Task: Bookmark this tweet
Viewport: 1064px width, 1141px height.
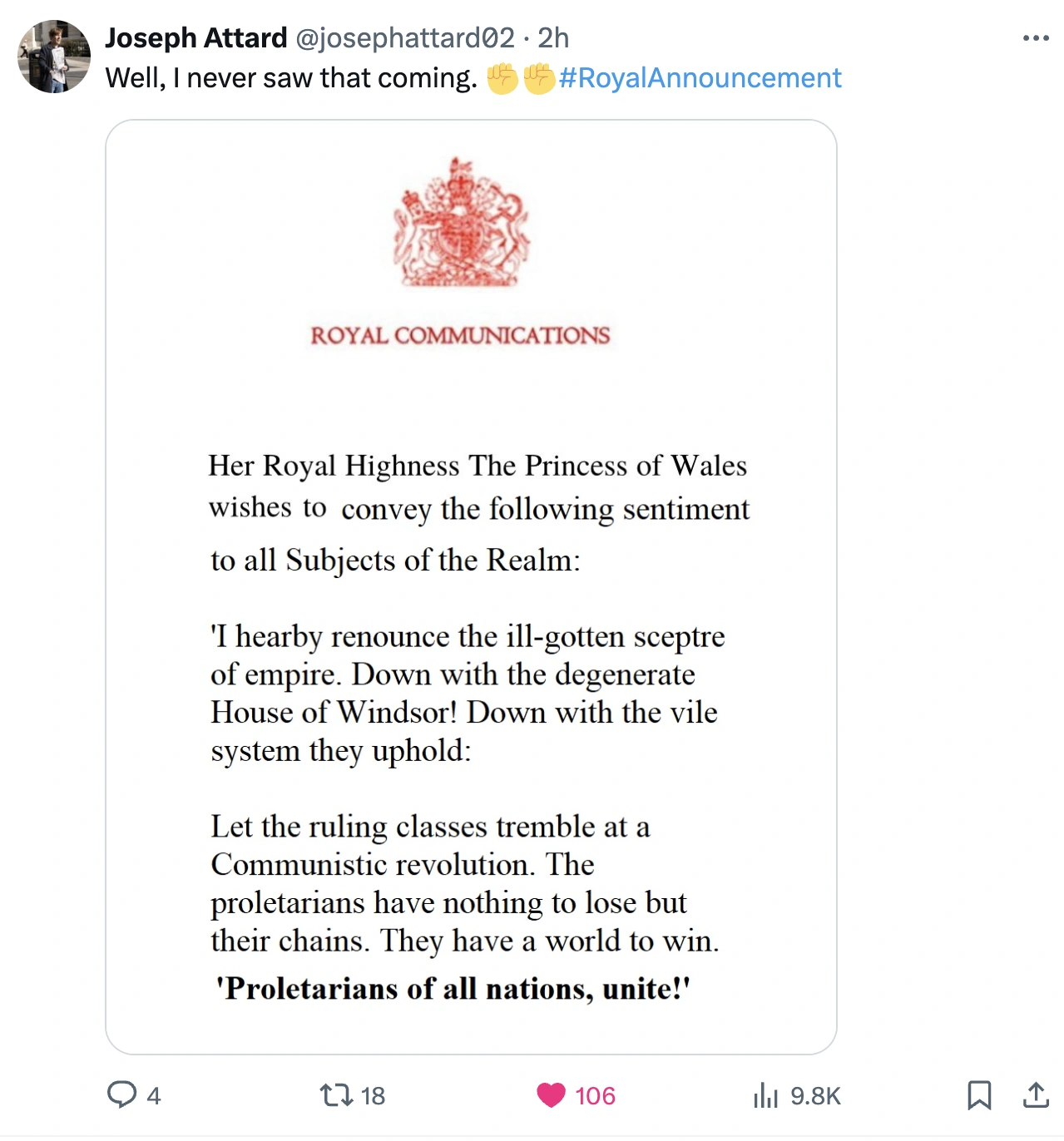Action: [x=979, y=1094]
